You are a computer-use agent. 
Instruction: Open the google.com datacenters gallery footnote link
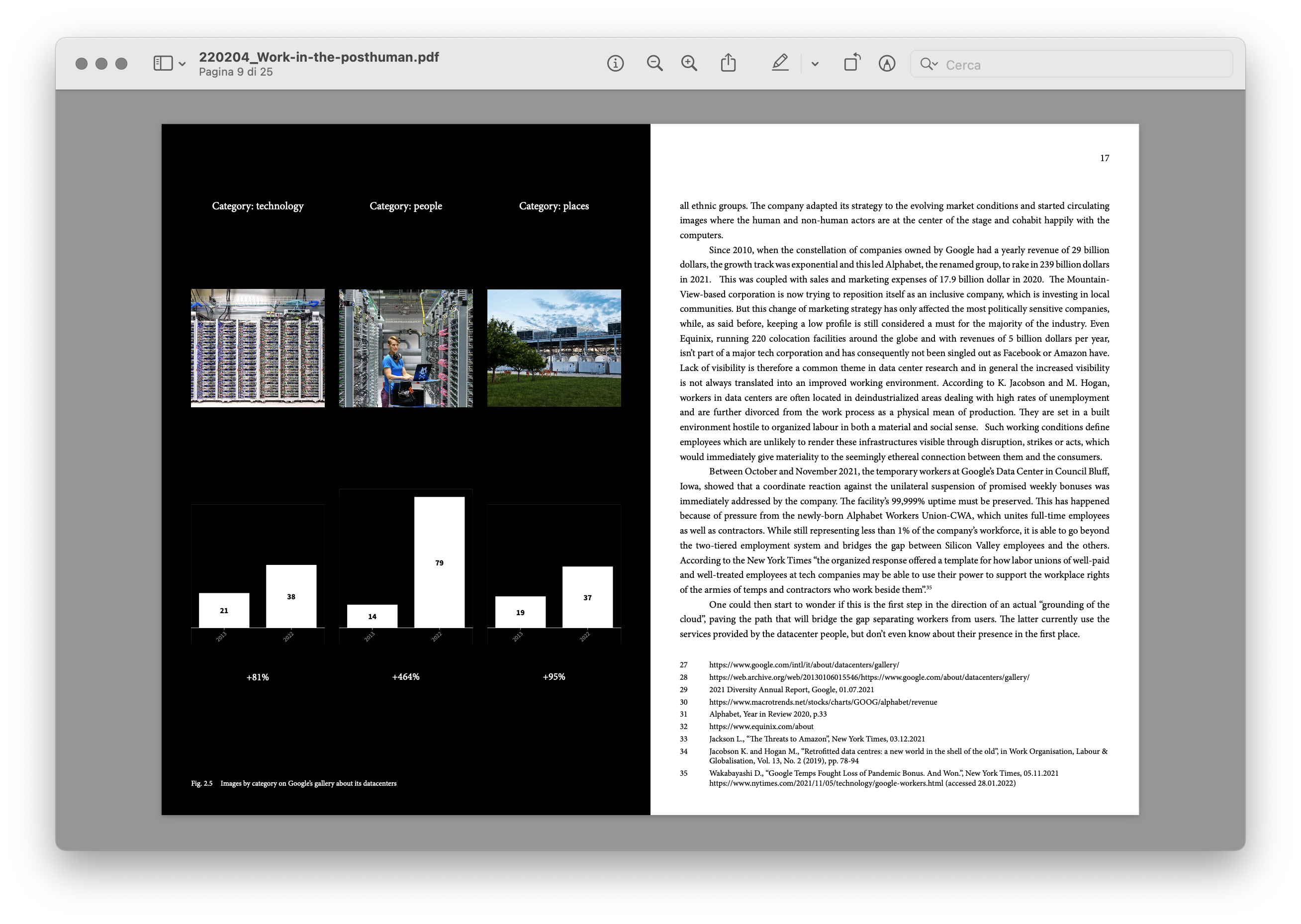coord(803,664)
